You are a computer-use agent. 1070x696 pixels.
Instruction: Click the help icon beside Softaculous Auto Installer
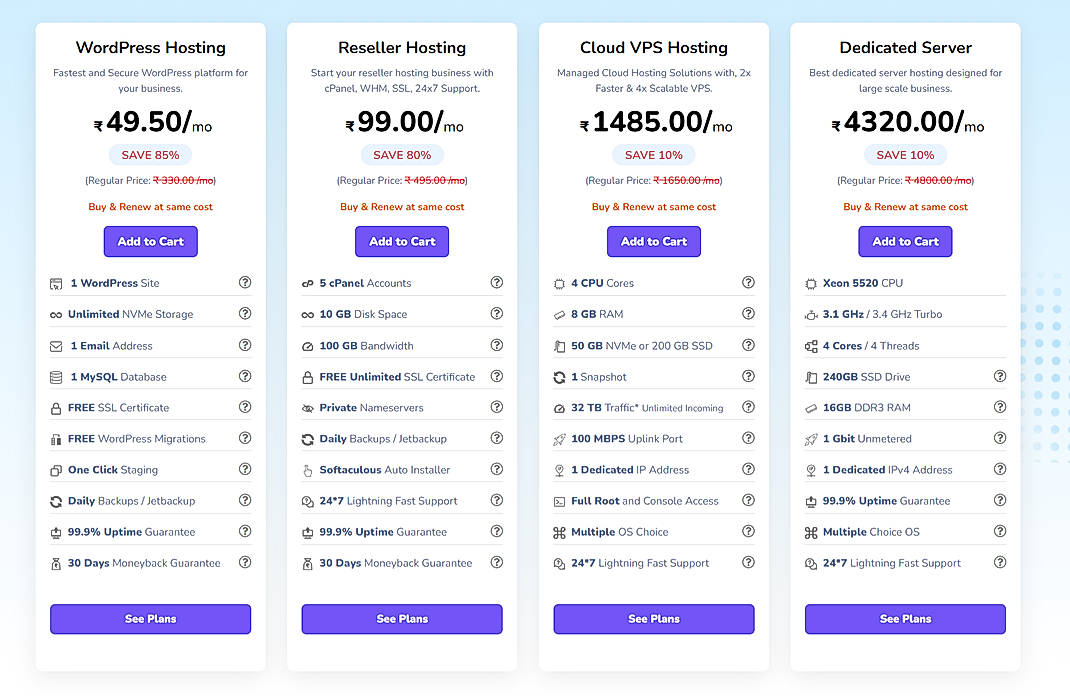(x=497, y=469)
